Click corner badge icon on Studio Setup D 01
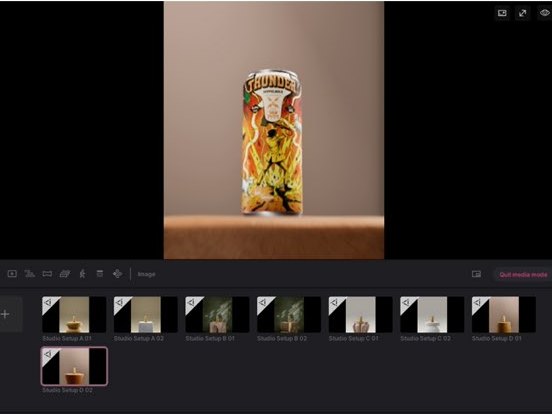Screen dimensions: 552x414 (x=478, y=302)
